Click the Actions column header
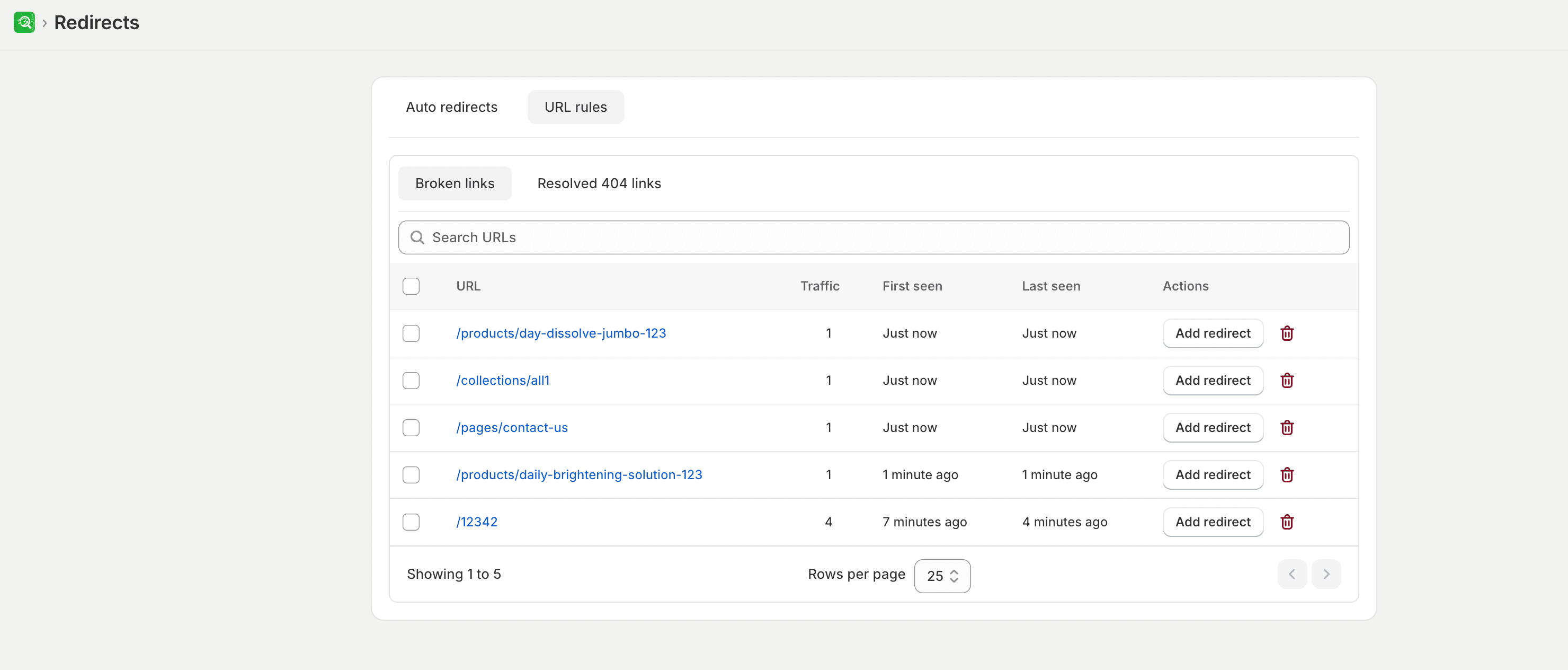 click(x=1185, y=286)
